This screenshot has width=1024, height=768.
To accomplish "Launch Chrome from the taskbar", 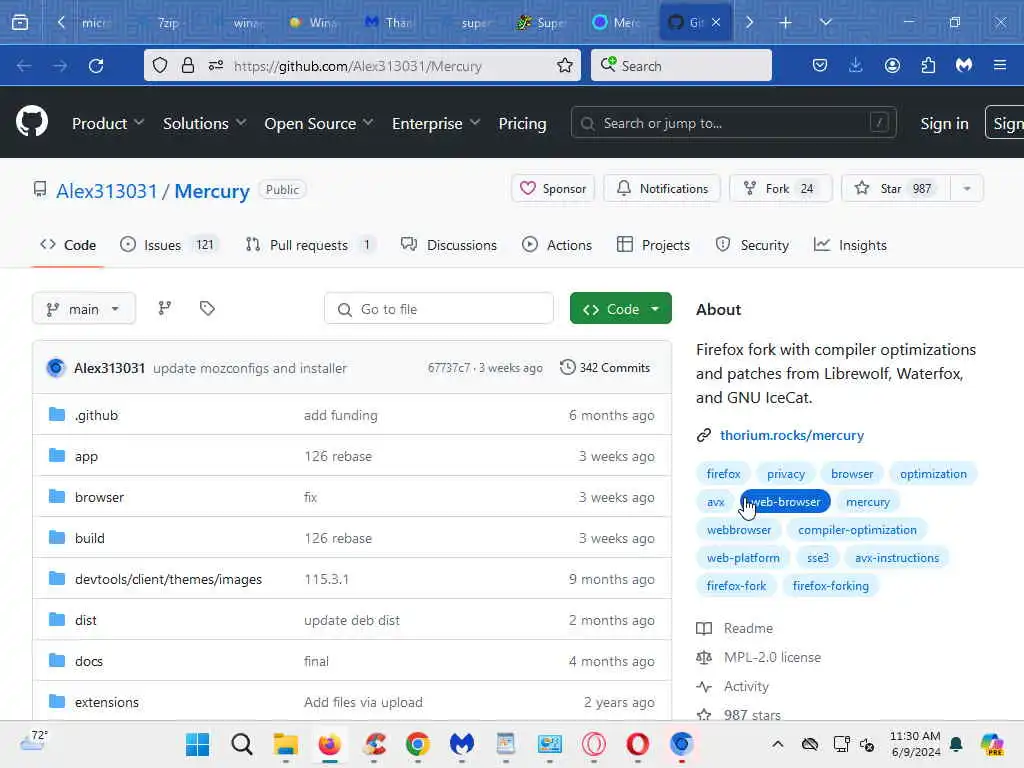I will (417, 744).
